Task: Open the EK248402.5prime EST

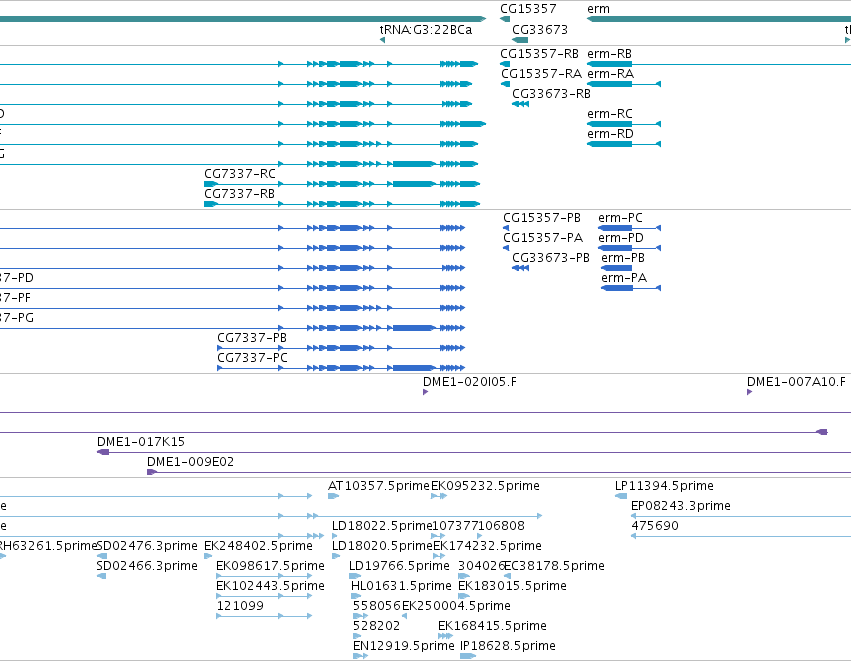Action: [208, 556]
